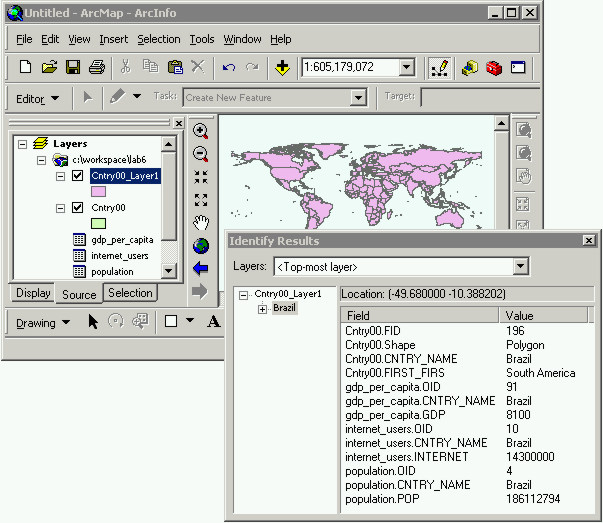Open the Selection menu
This screenshot has width=603, height=523.
159,39
